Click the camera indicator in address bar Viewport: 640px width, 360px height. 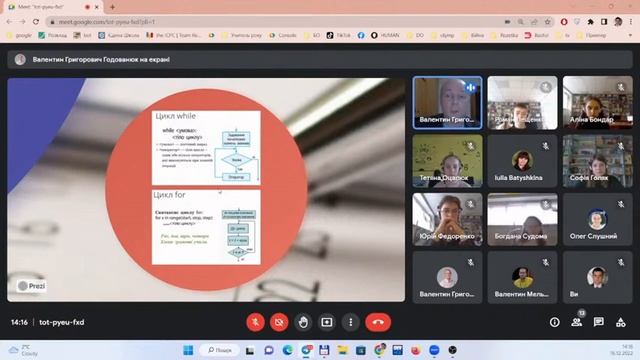[x=507, y=22]
